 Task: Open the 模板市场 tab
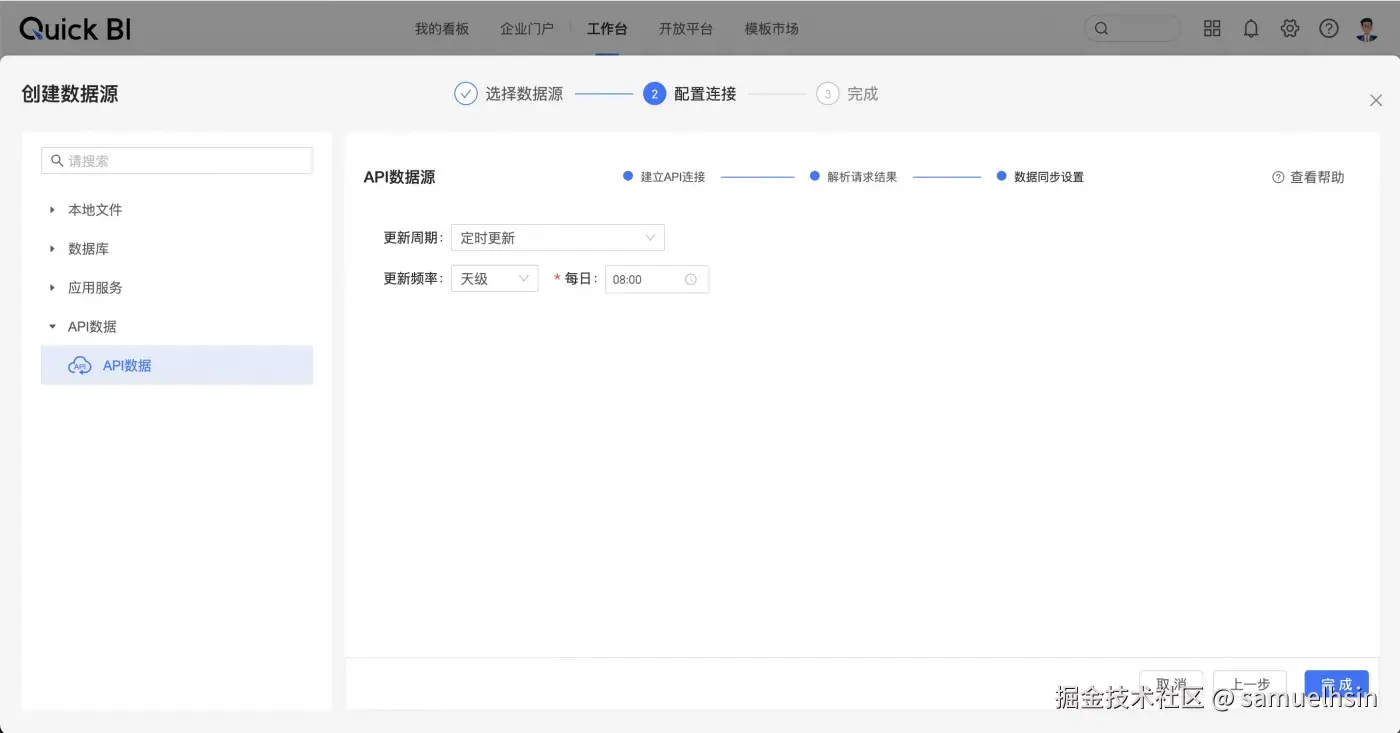[x=772, y=29]
